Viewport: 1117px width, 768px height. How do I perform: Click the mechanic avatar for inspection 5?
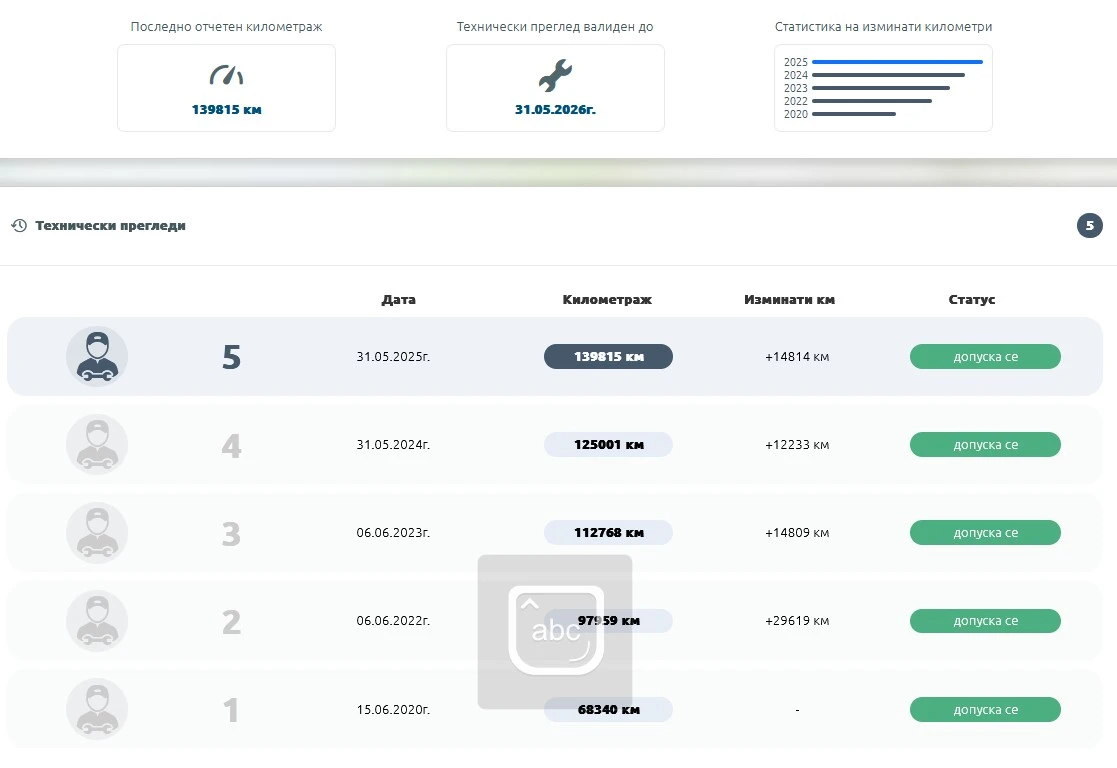coord(97,357)
